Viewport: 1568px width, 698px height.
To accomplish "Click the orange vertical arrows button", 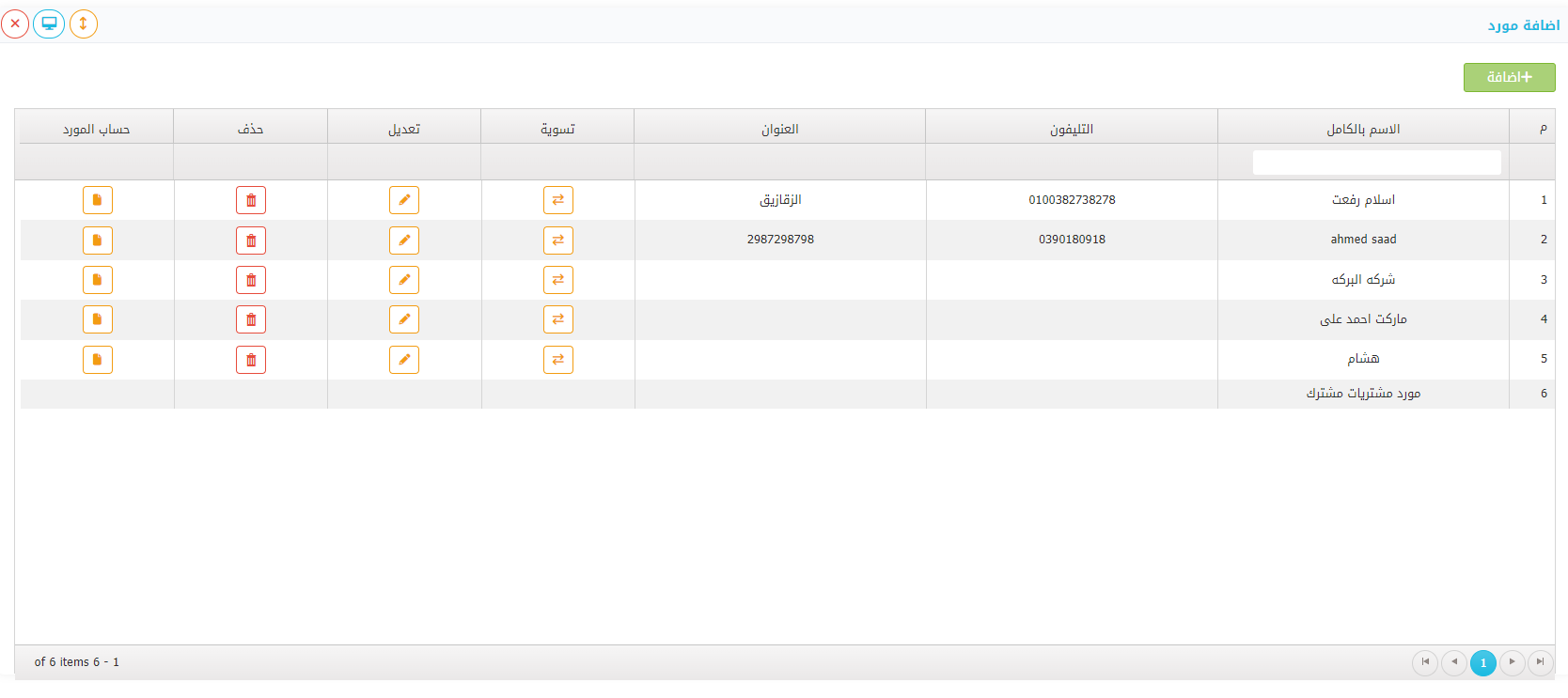I will click(x=83, y=23).
